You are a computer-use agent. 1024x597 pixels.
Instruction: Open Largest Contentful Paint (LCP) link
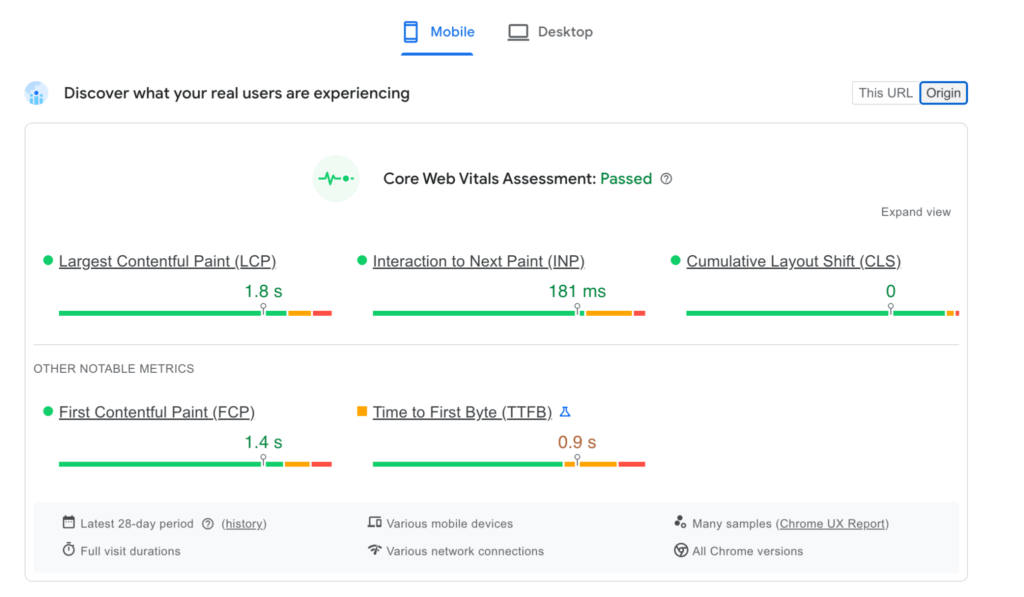tap(167, 261)
